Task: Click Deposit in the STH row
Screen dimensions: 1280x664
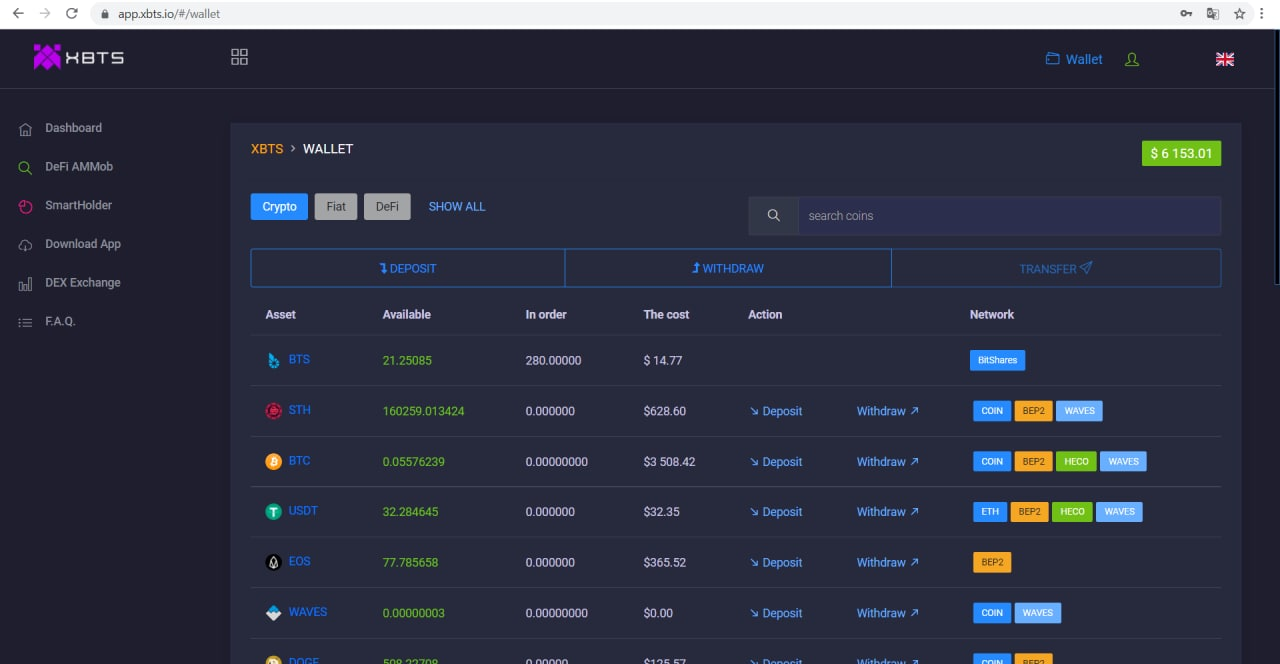Action: point(775,411)
